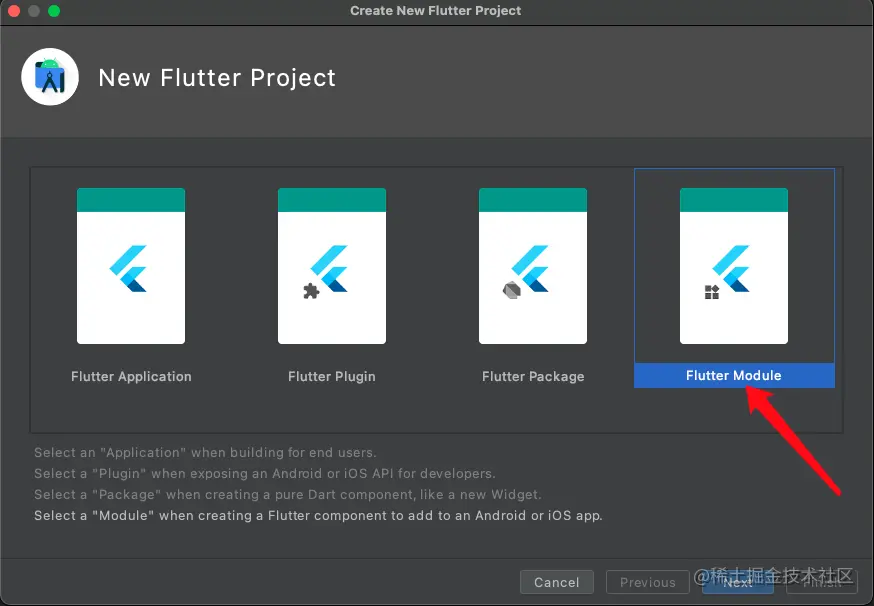Select the Flutter Application card icon
Screen dimensions: 874x606
coord(131,266)
